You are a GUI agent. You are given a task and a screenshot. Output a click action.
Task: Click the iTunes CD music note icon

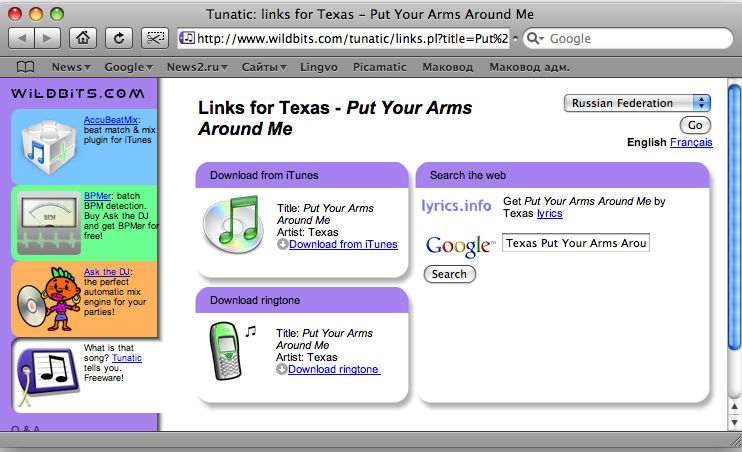[233, 224]
